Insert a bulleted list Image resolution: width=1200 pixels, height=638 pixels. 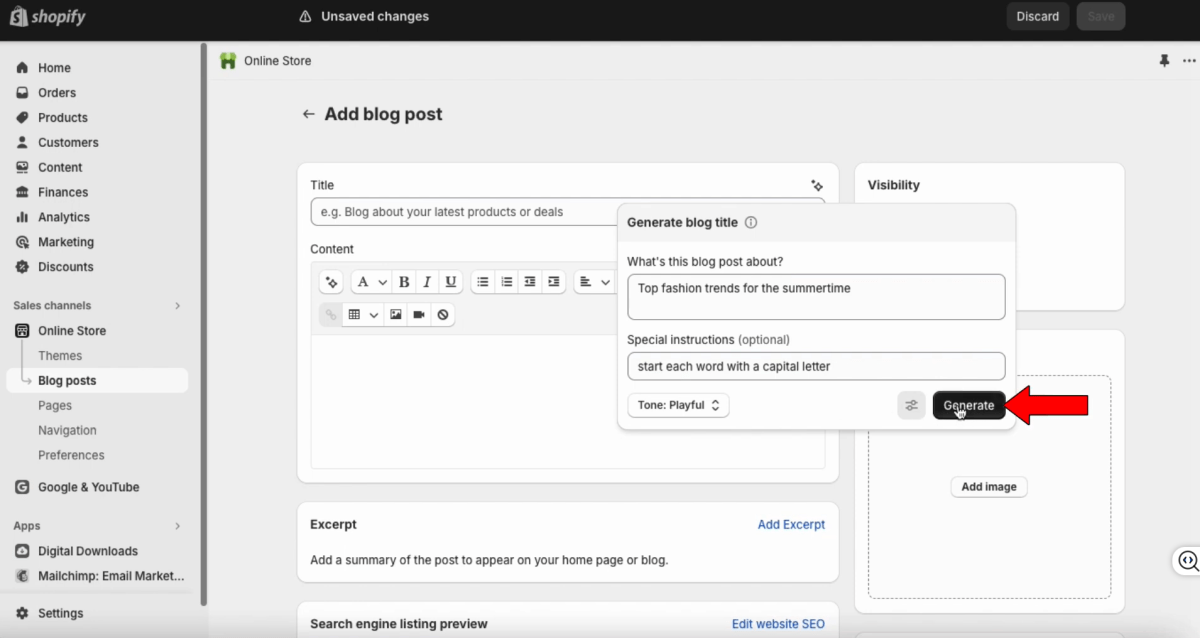[483, 282]
